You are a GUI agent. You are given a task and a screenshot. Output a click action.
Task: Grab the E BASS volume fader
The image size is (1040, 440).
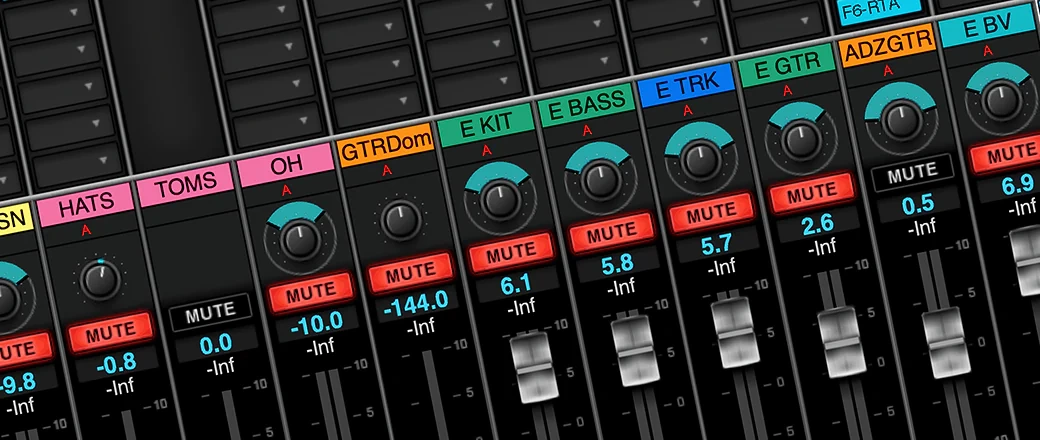coord(633,350)
